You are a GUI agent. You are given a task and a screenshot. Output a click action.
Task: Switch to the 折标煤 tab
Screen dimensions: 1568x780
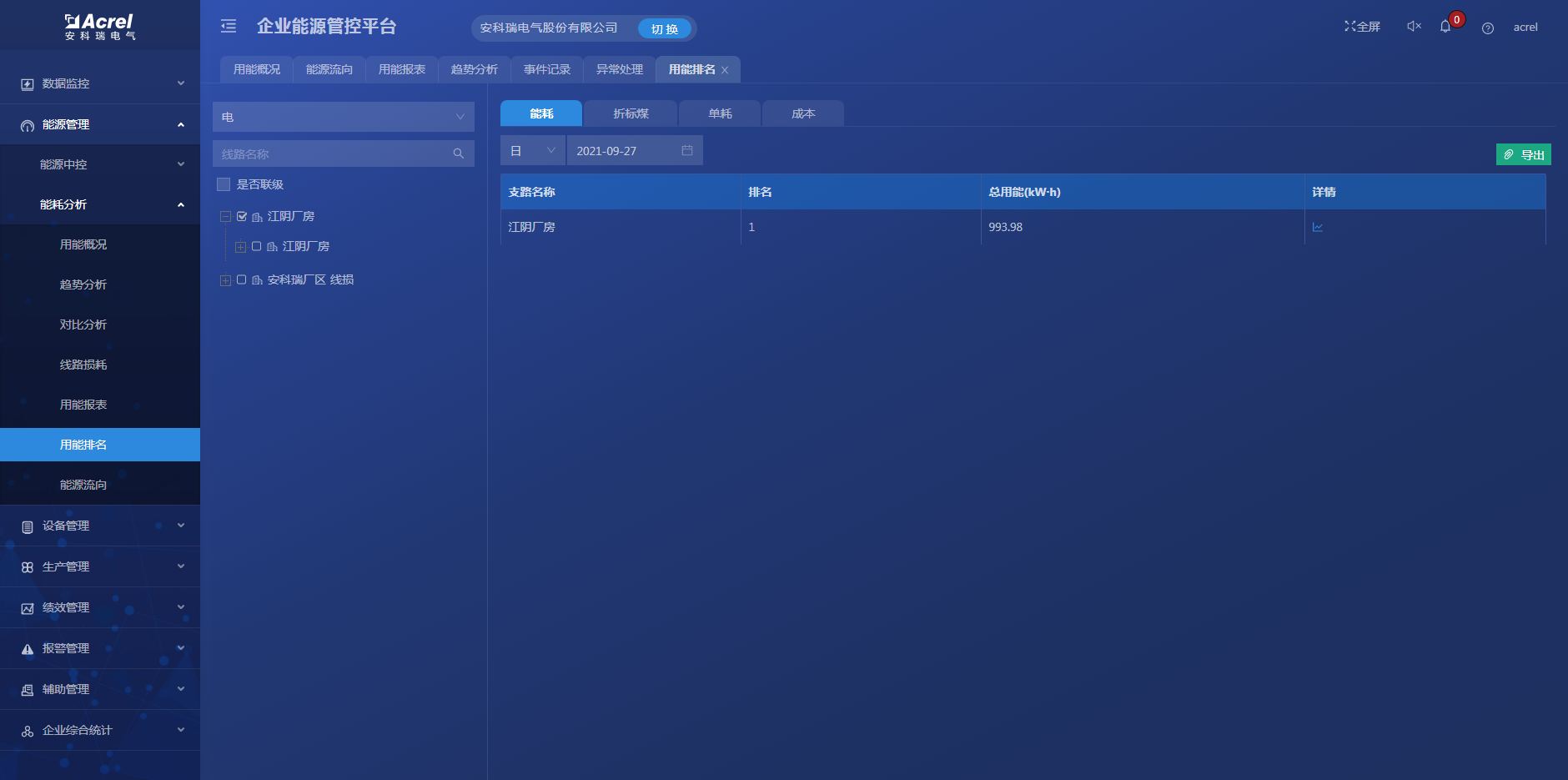[631, 113]
